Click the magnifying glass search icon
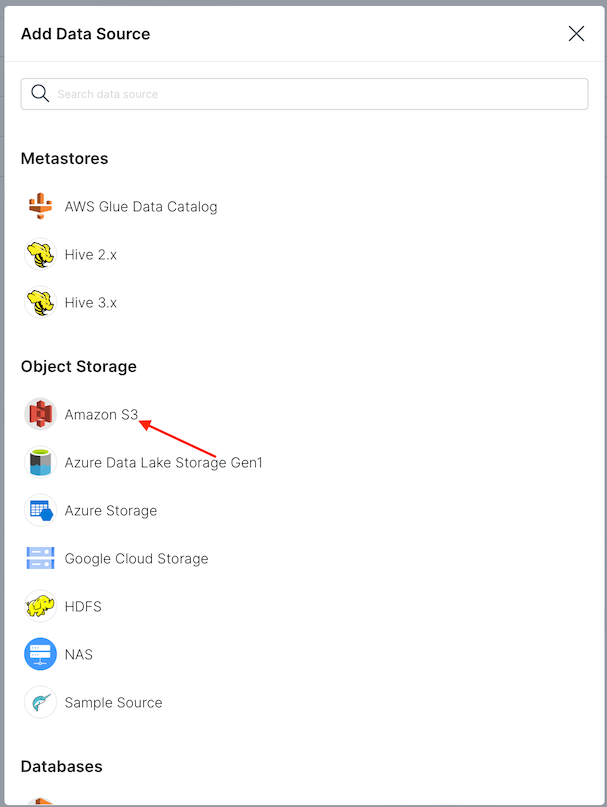This screenshot has height=807, width=607. coord(40,94)
